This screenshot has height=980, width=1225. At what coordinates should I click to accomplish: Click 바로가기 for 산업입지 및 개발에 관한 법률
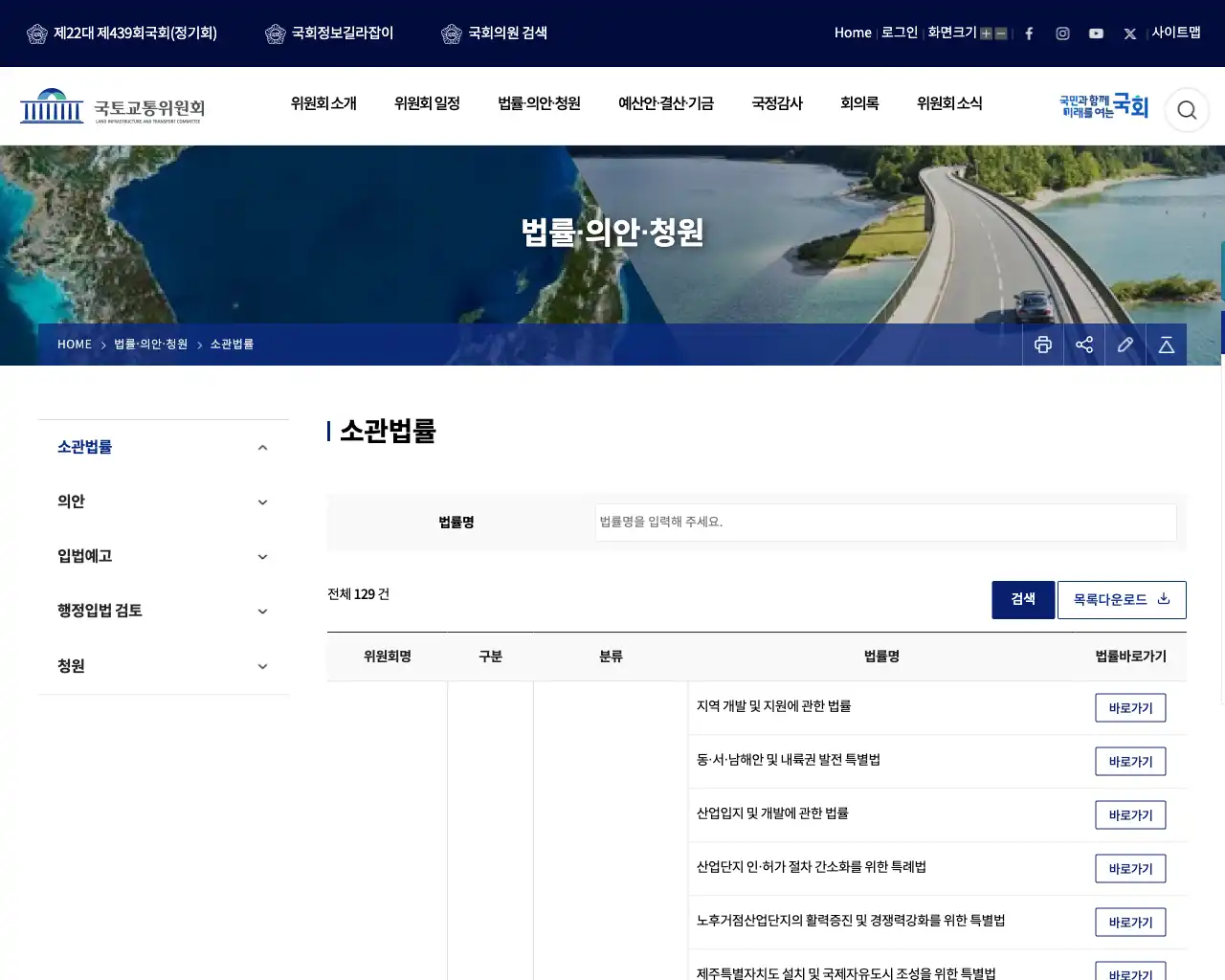1130,815
